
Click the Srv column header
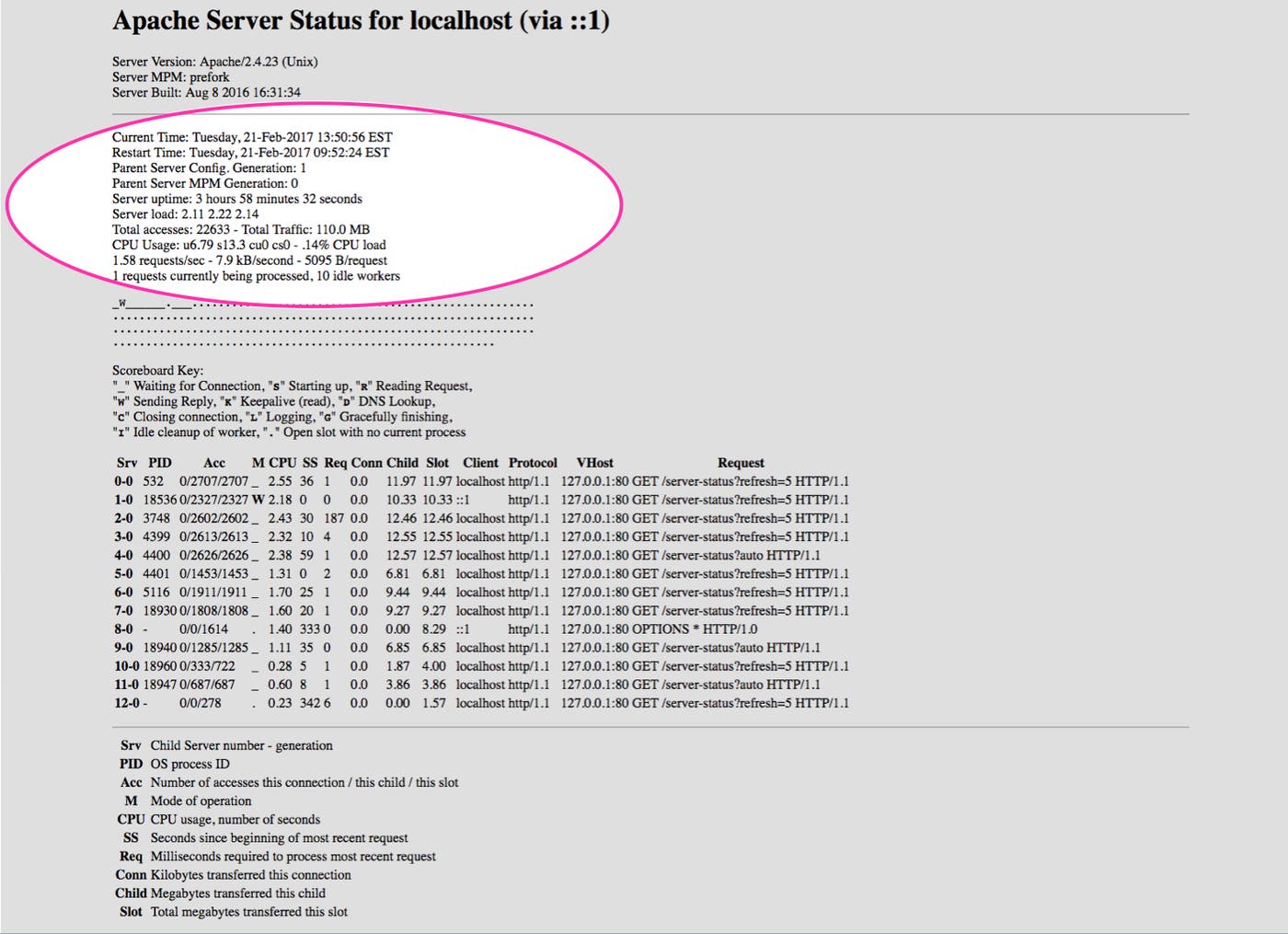(125, 462)
